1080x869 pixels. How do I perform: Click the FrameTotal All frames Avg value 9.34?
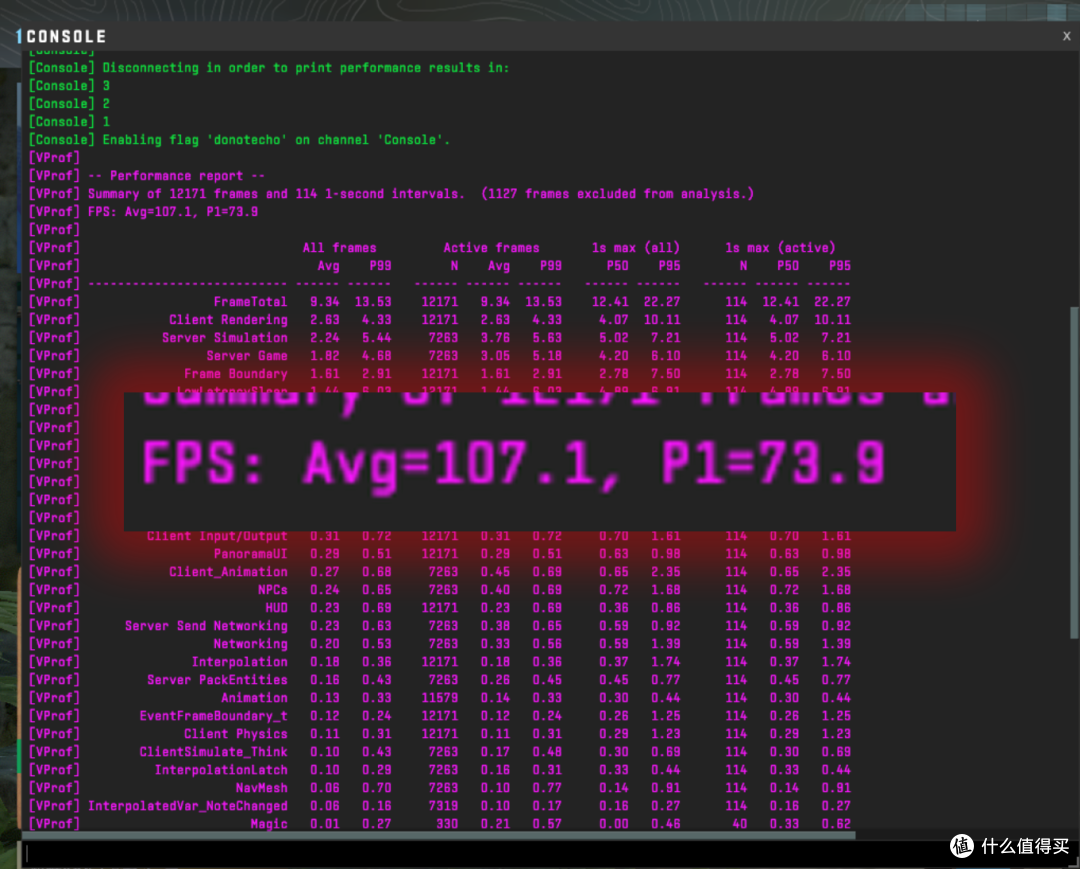[324, 302]
